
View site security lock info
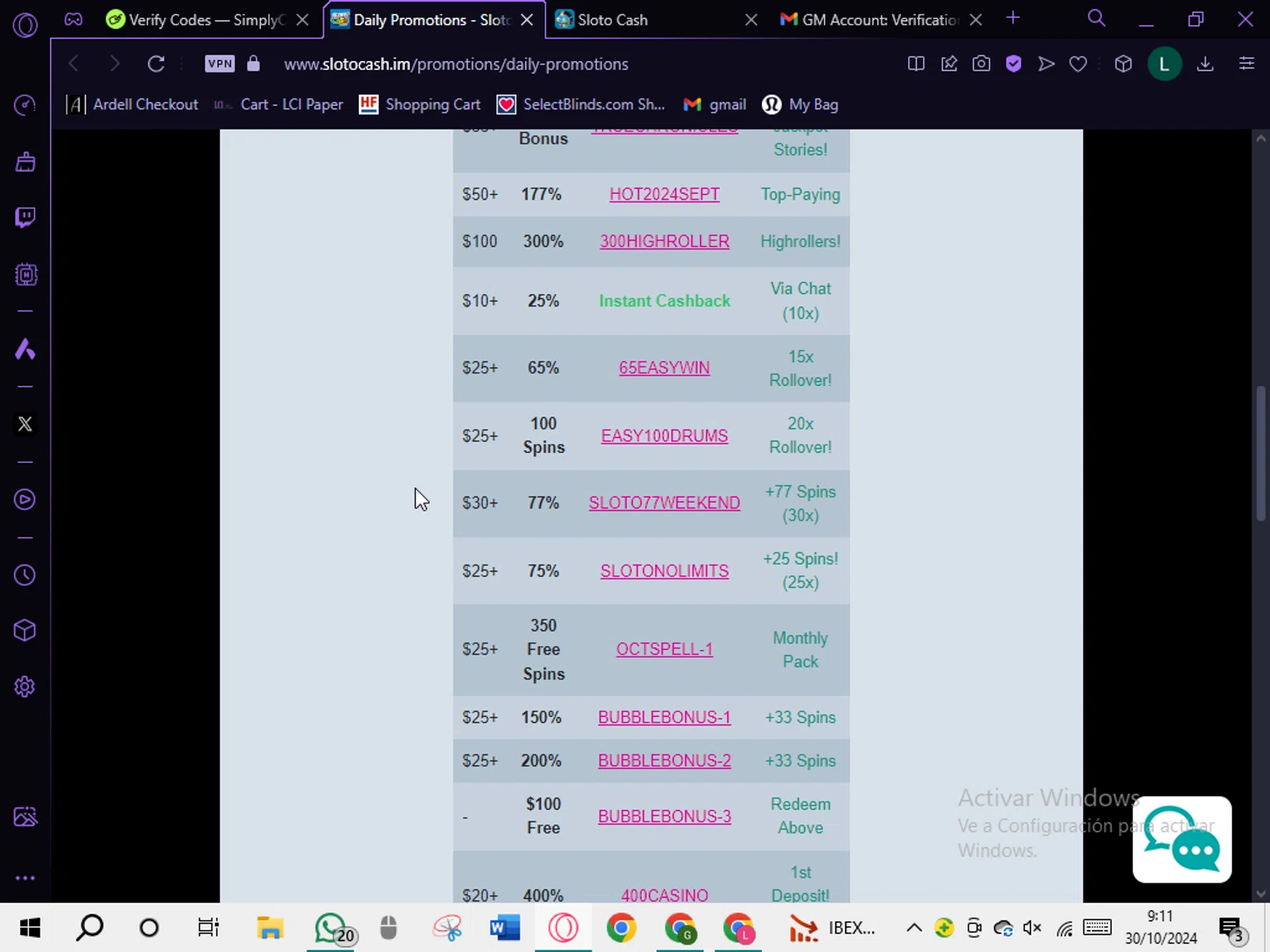(253, 63)
